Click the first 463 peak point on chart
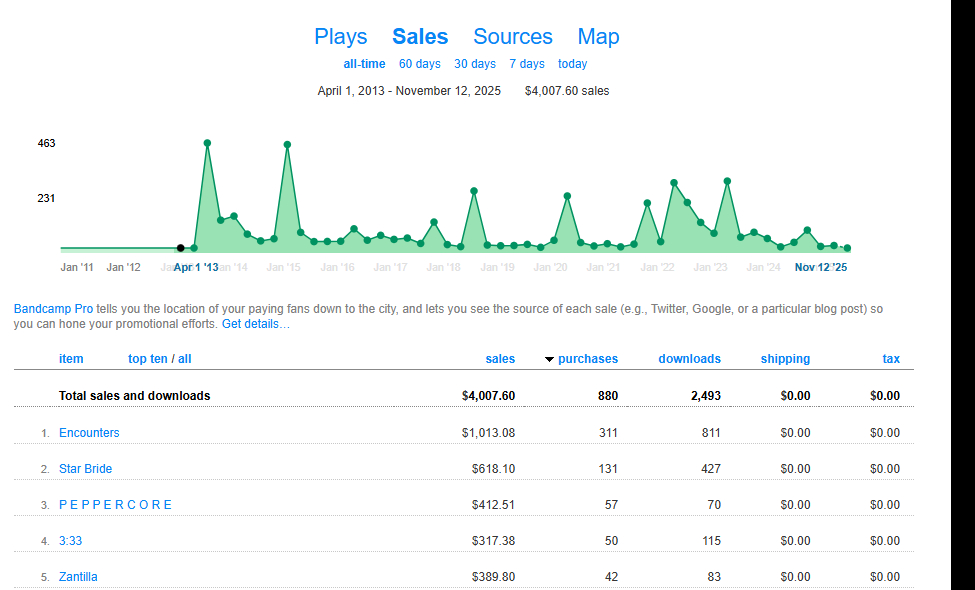This screenshot has width=975, height=590. 207,143
